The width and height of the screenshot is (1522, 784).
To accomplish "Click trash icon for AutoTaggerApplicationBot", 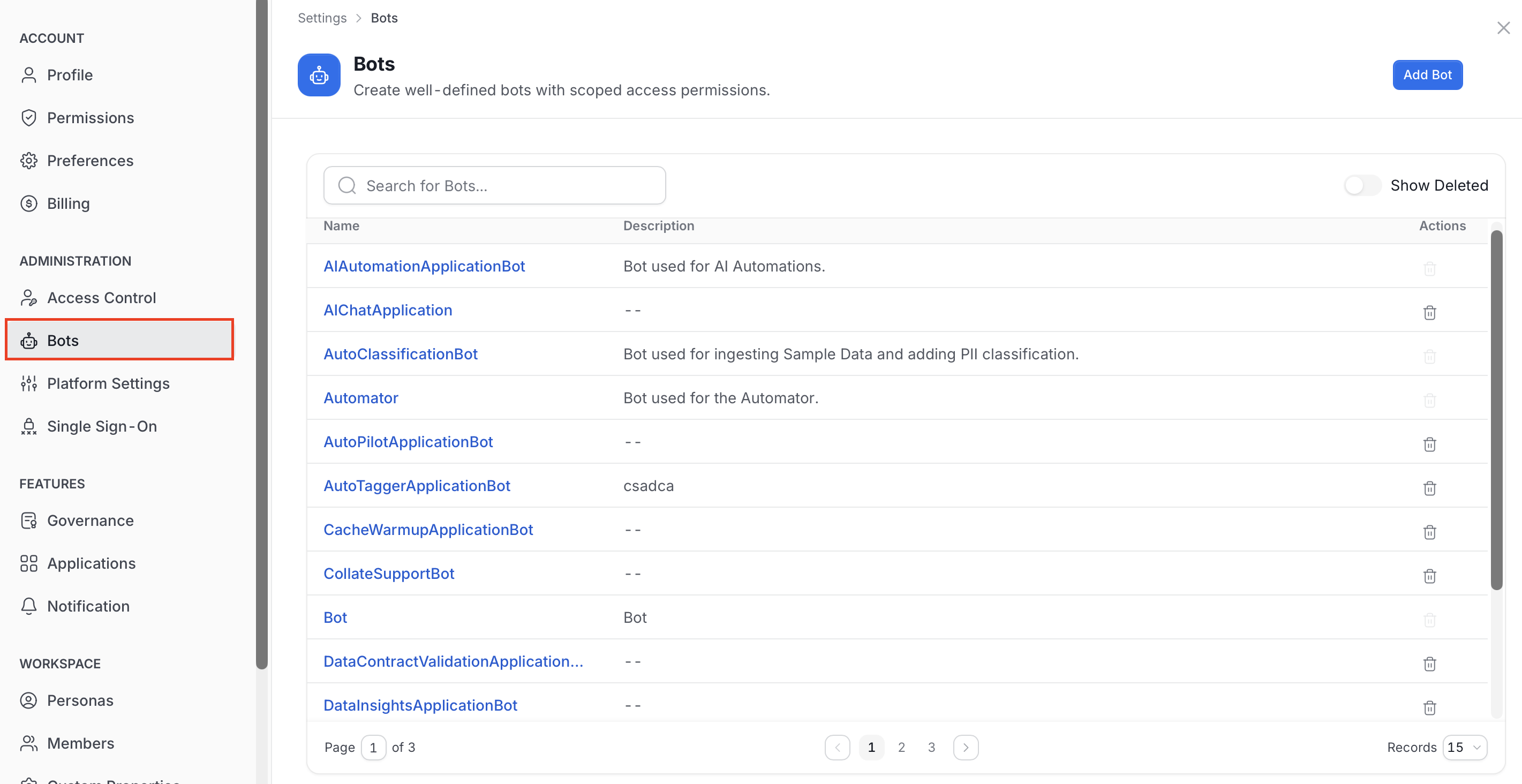I will [x=1429, y=487].
